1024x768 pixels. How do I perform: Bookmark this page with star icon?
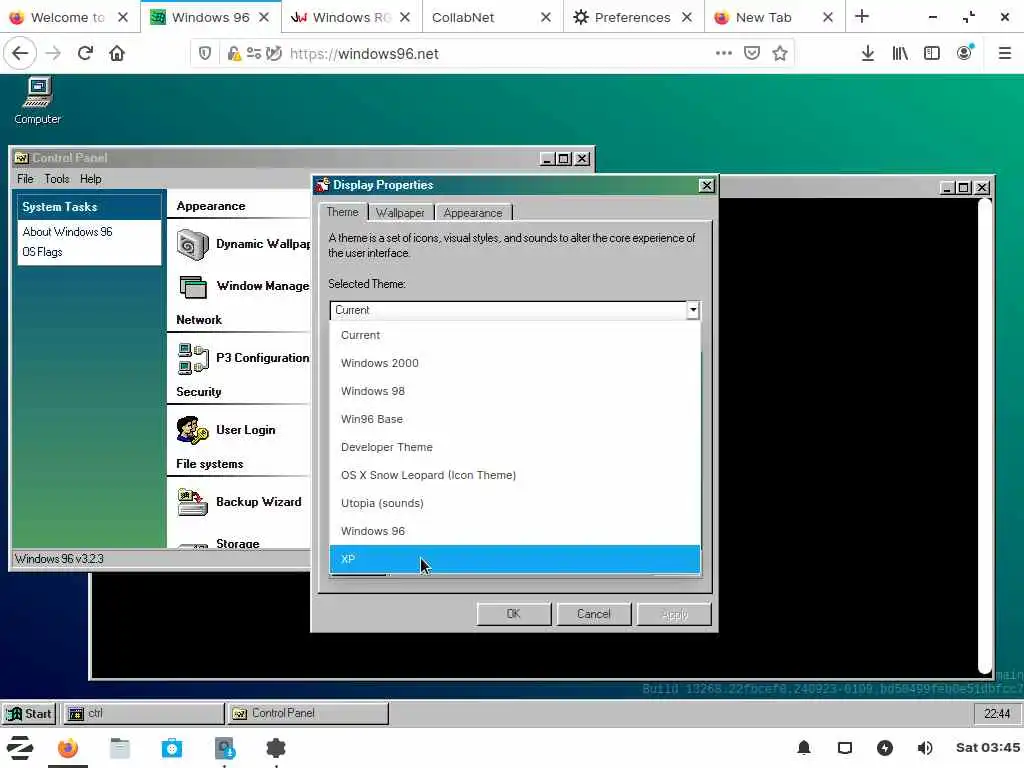780,54
